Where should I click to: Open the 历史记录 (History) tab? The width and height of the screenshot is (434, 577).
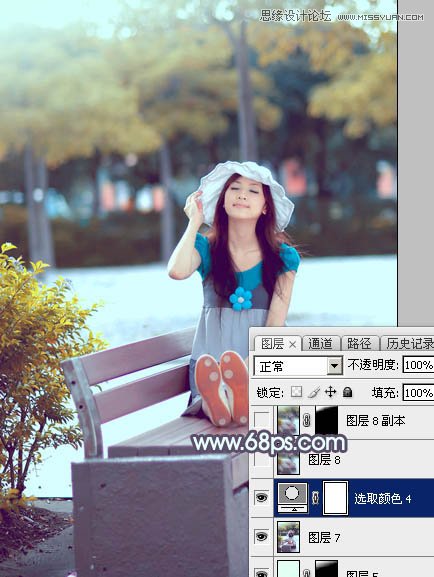coord(409,344)
